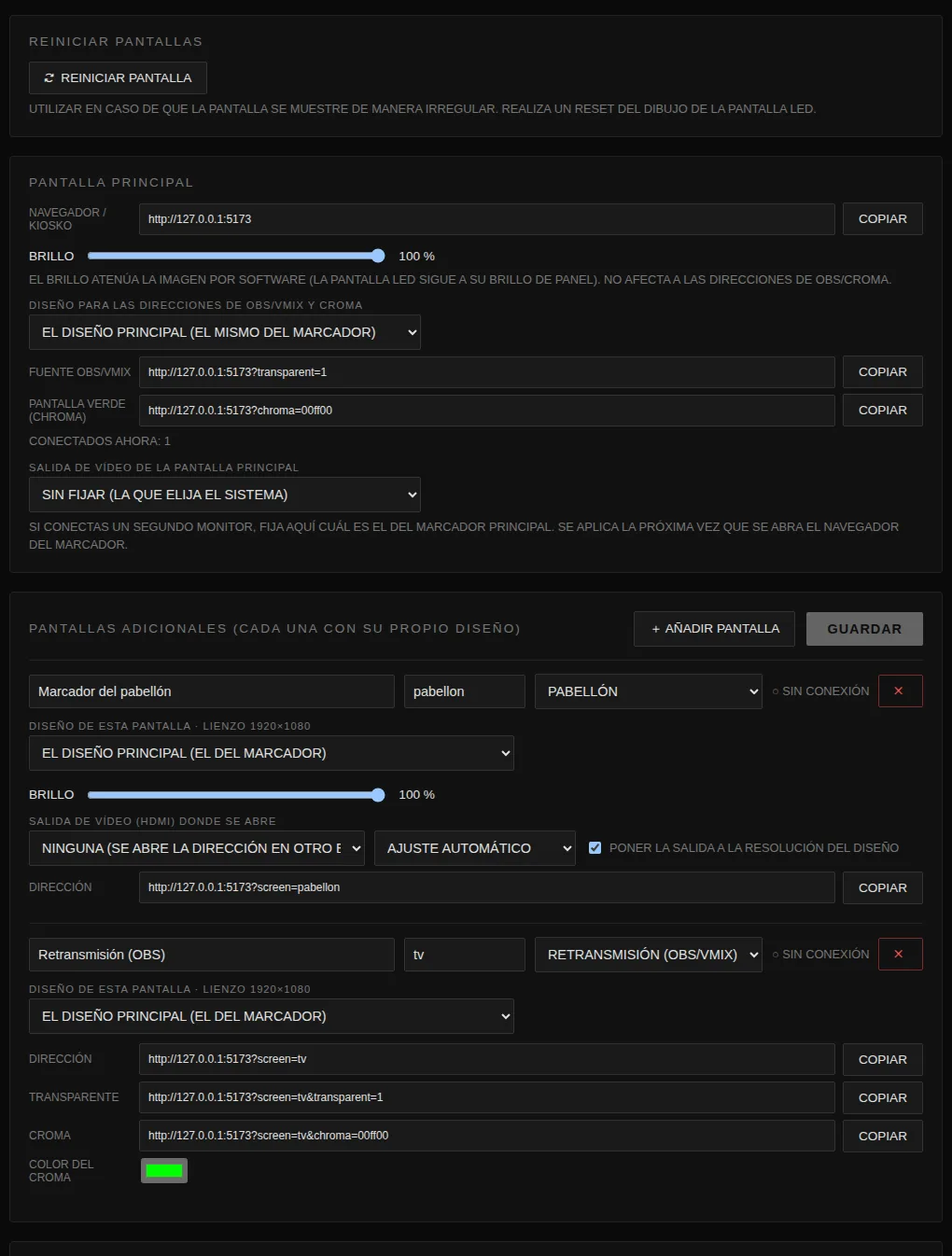Copy the tv Transparente URL
Screen dimensions: 952x1256
tap(882, 1098)
